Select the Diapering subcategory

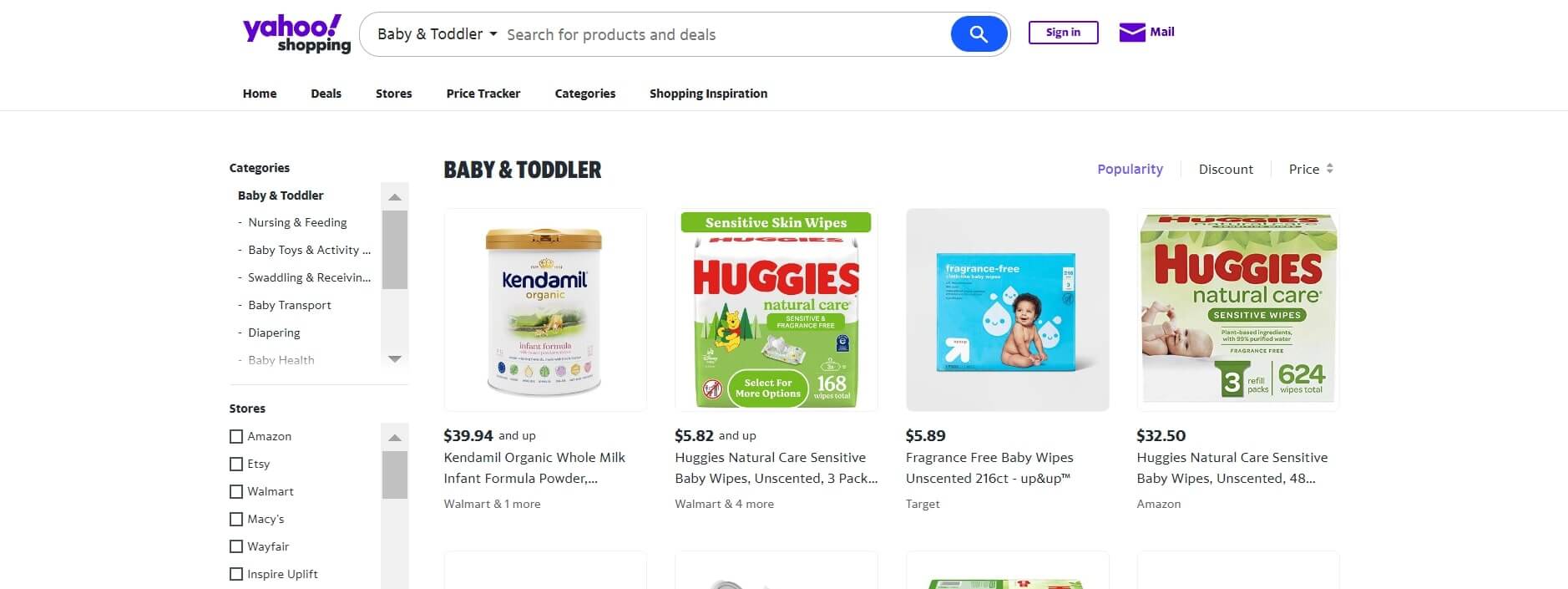pyautogui.click(x=274, y=333)
